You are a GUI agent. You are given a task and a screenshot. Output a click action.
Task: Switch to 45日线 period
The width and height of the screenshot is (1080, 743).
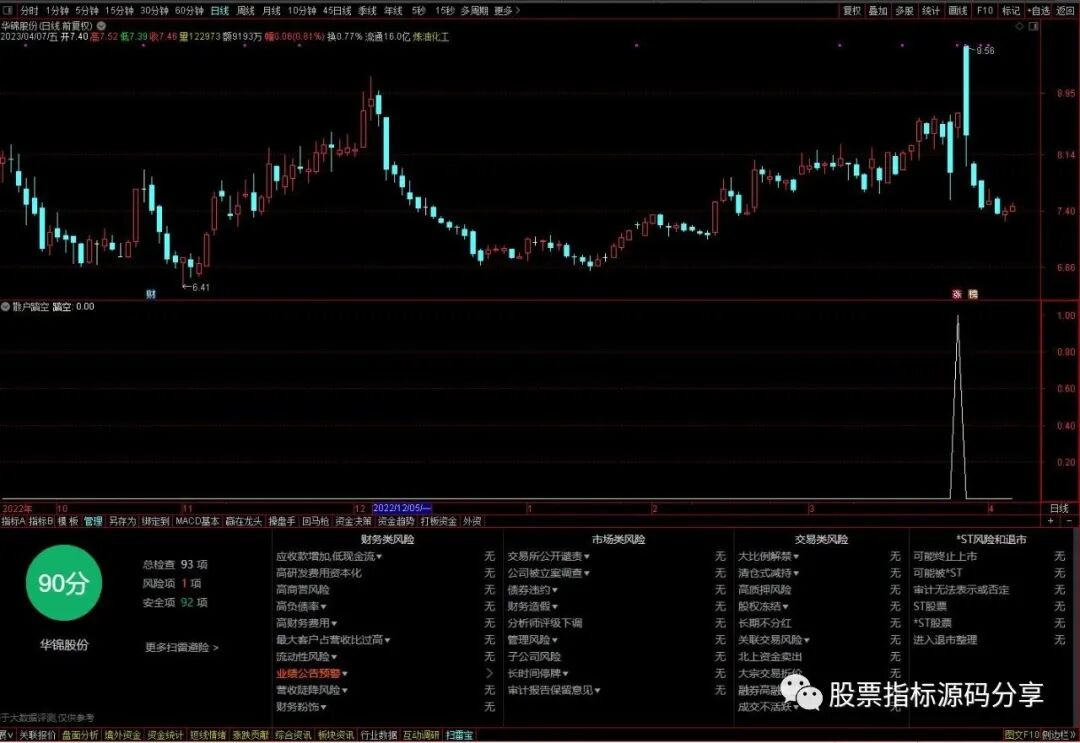337,10
